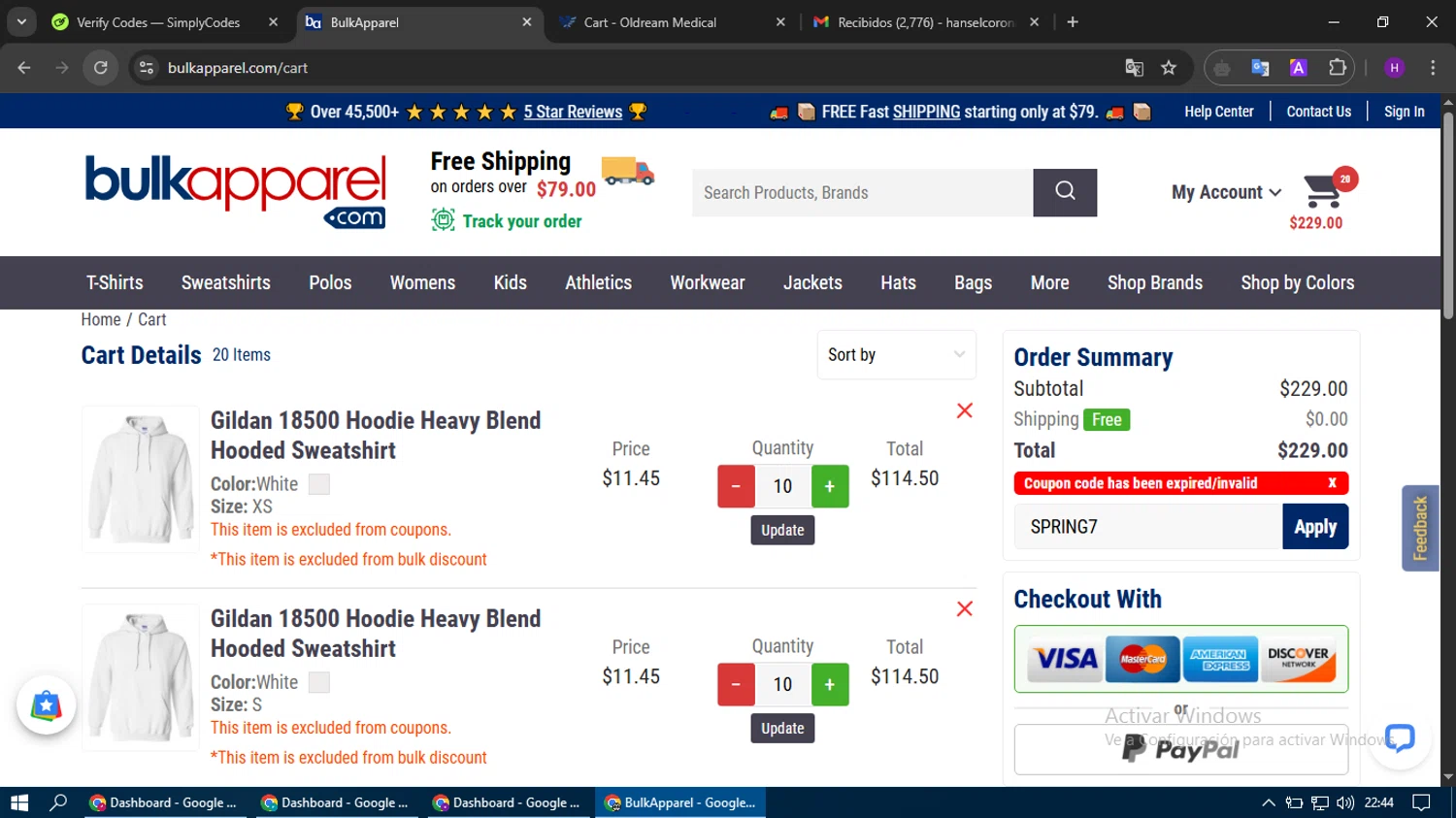
Task: Open the Windows notification center
Action: [x=1421, y=802]
